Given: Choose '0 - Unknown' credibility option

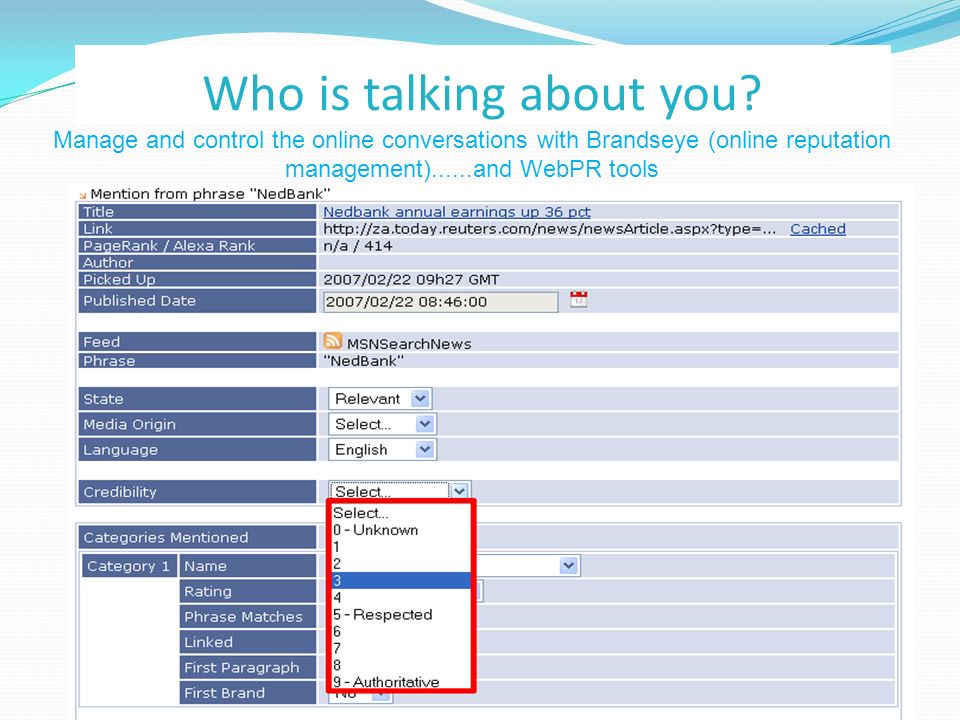Looking at the screenshot, I should 401,530.
